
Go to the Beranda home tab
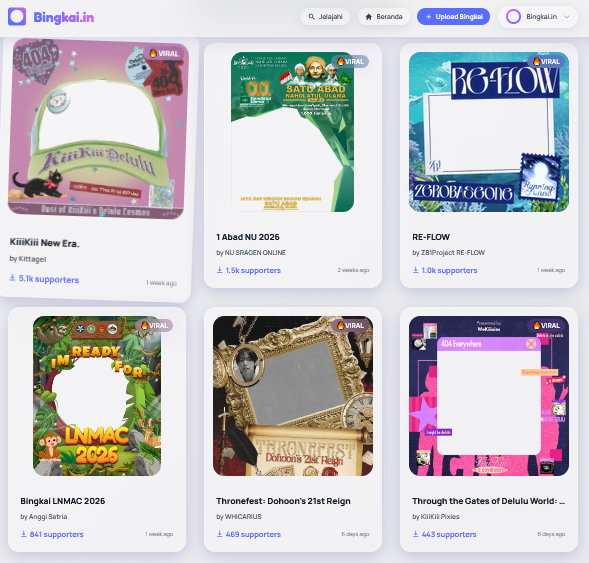[384, 17]
